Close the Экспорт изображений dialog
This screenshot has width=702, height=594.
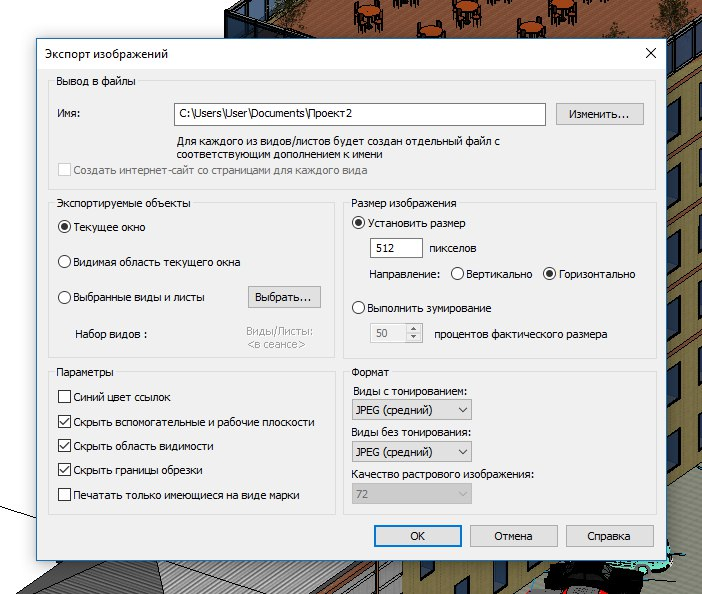click(x=651, y=53)
